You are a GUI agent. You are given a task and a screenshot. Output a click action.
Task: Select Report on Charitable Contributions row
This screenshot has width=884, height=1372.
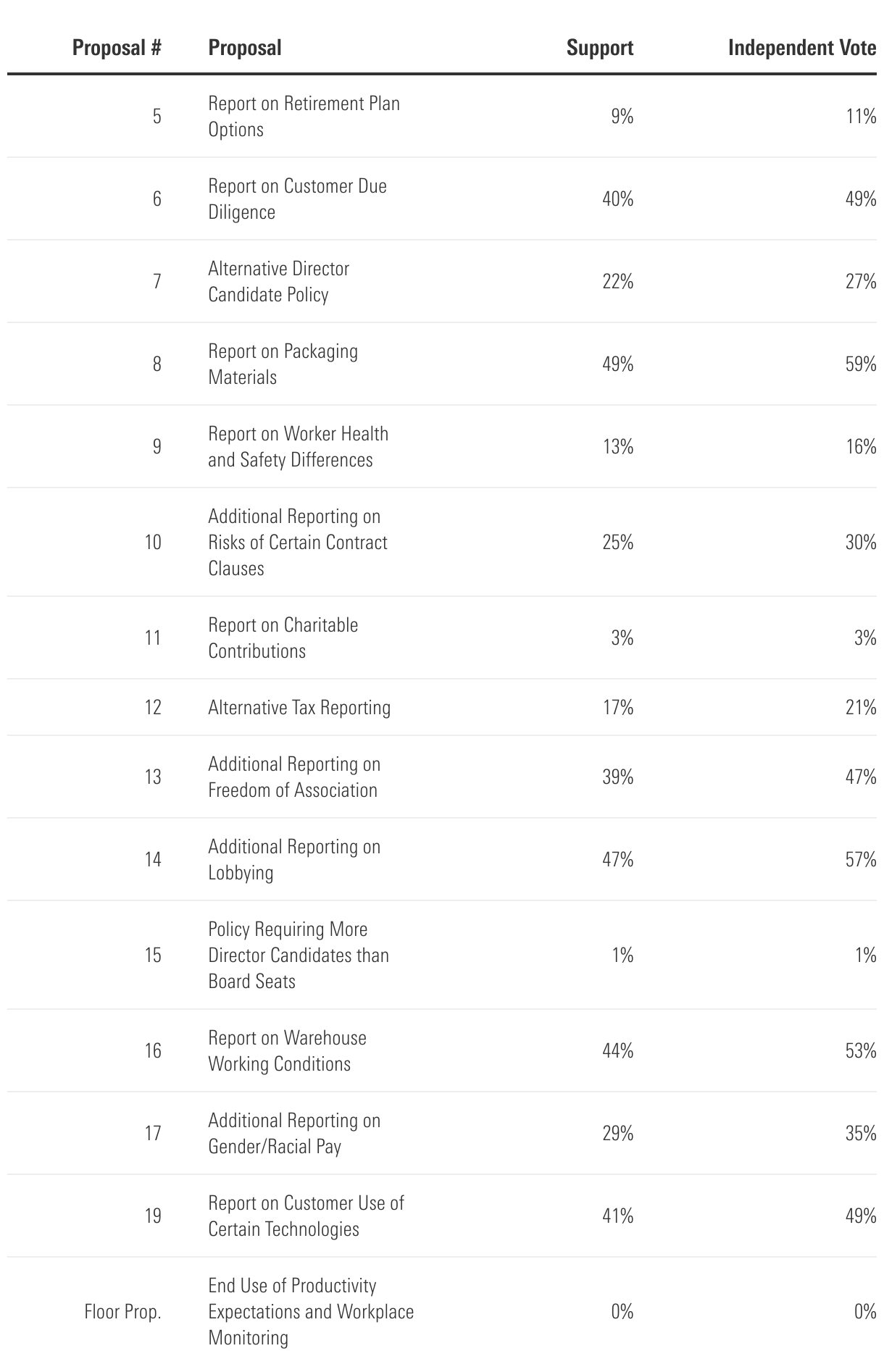point(442,638)
